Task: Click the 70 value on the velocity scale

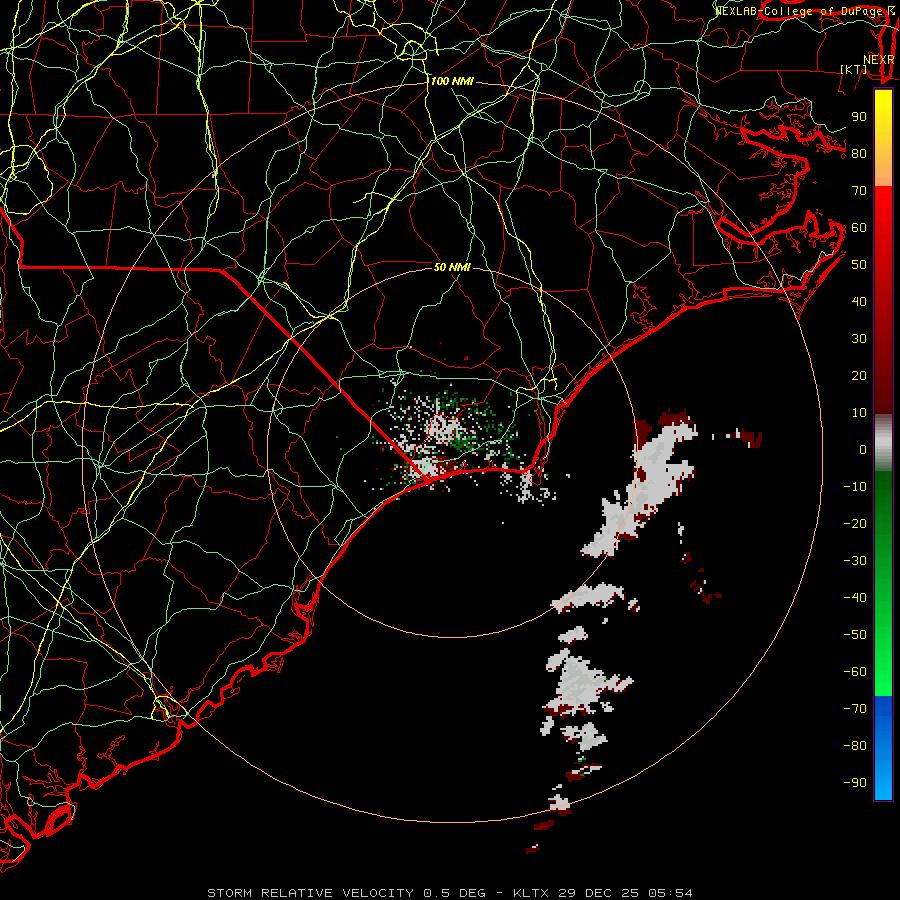Action: click(859, 191)
